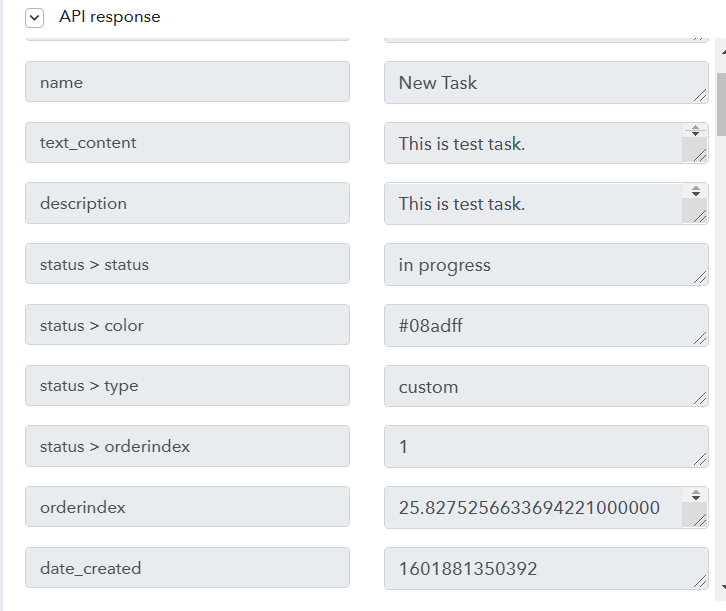
Task: Click resize grip on custom value field
Action: click(700, 398)
